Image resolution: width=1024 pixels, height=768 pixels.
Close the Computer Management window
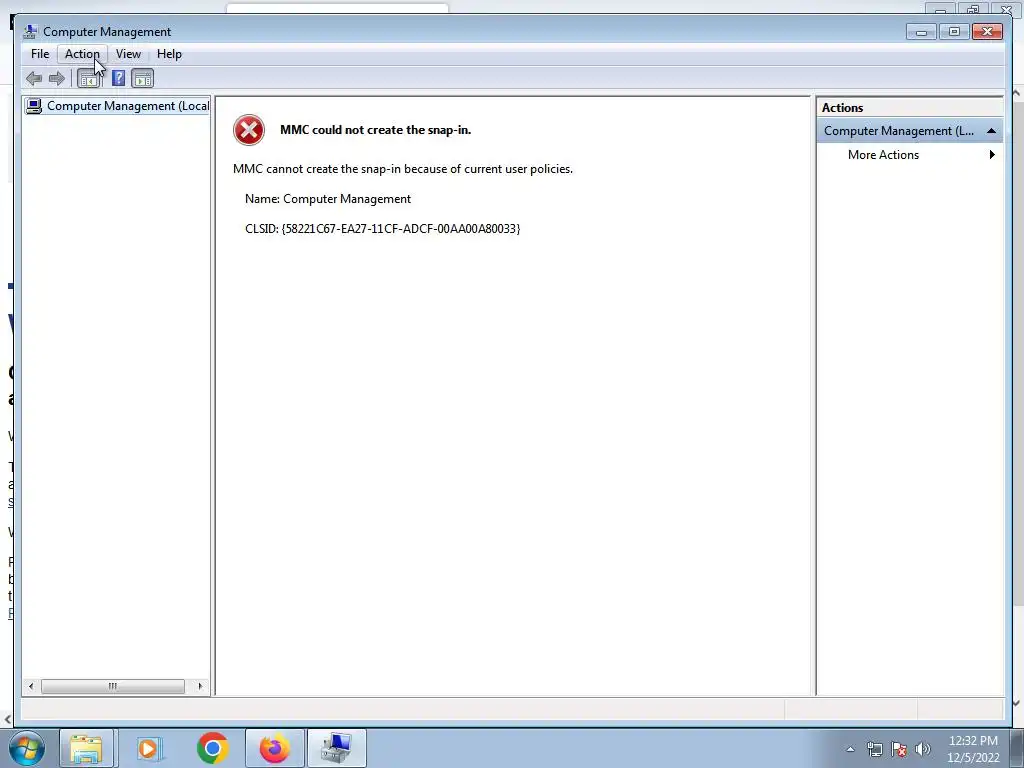click(x=987, y=31)
